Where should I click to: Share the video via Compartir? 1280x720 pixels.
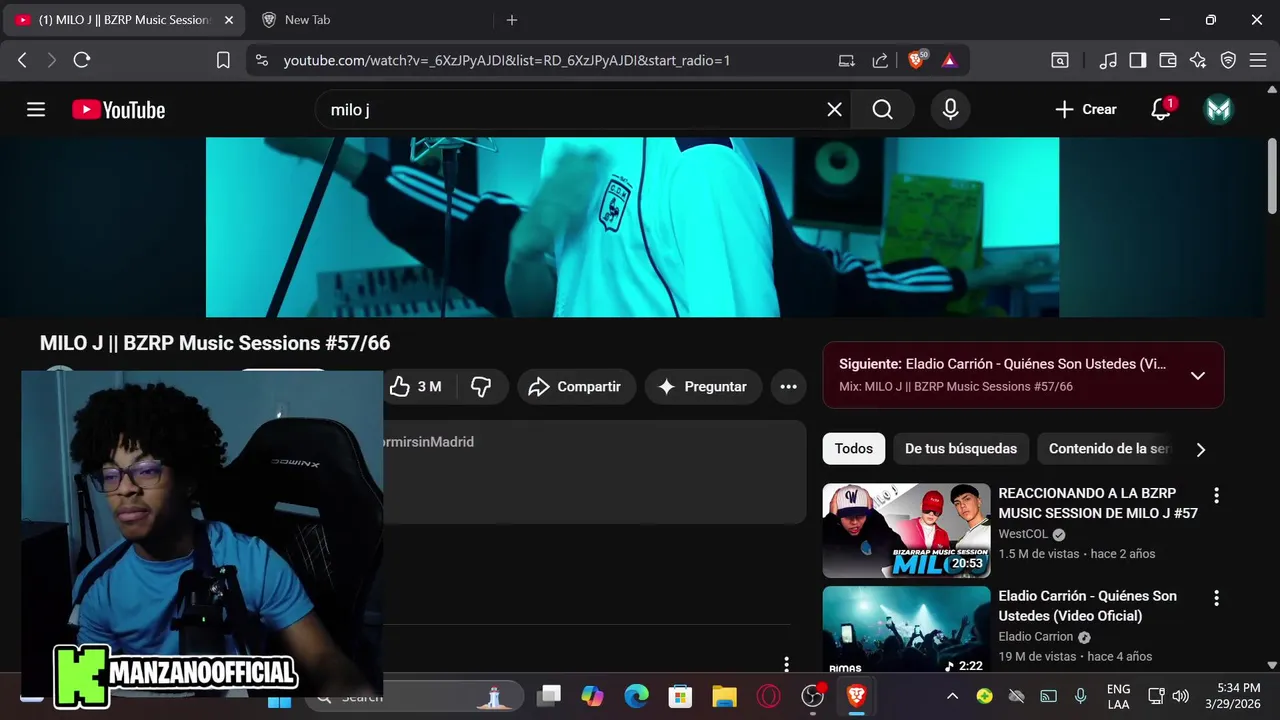[576, 387]
